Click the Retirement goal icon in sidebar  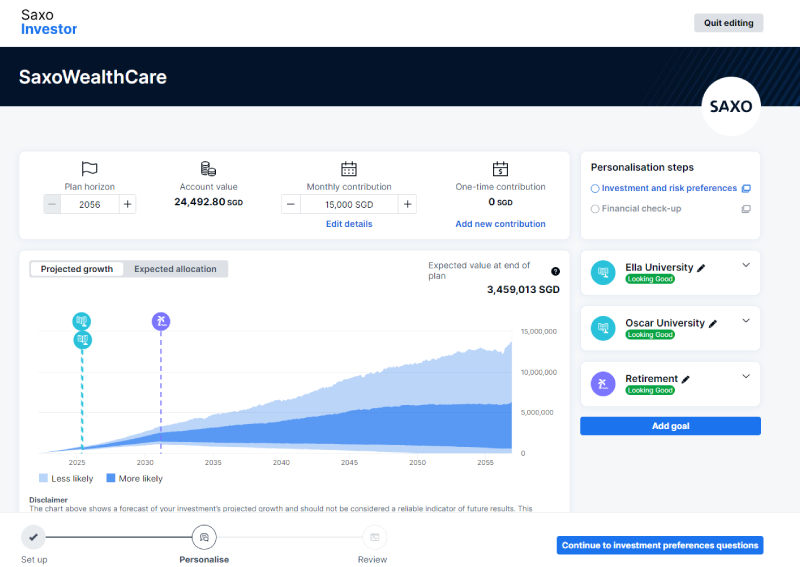tap(602, 383)
